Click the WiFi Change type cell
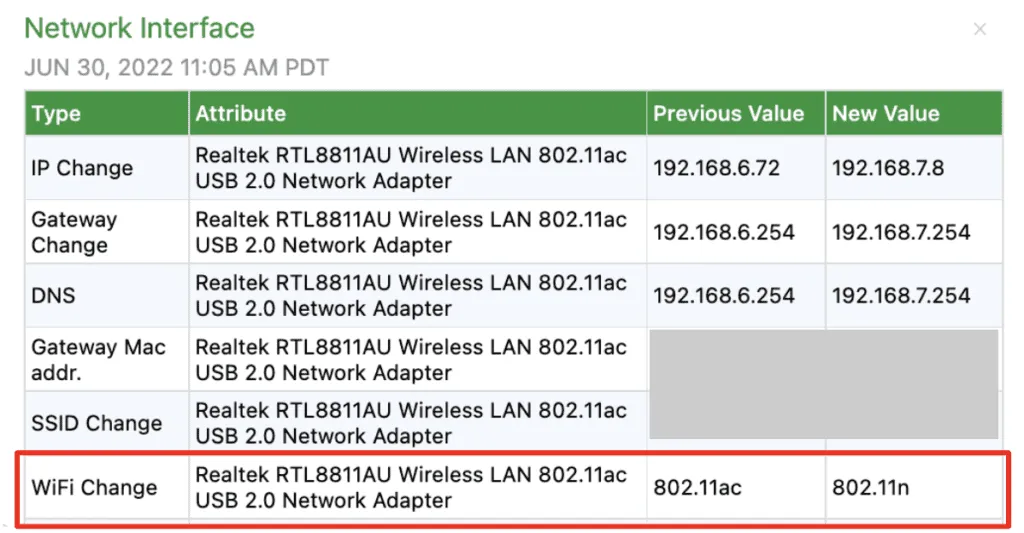The image size is (1024, 533). click(94, 488)
